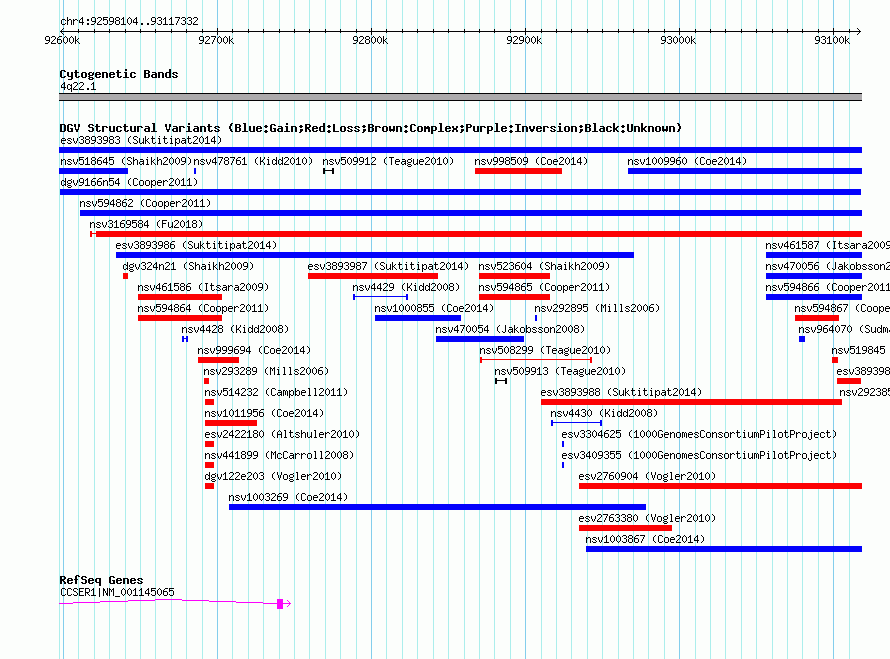Click the 93000k ruler tick label

678,40
